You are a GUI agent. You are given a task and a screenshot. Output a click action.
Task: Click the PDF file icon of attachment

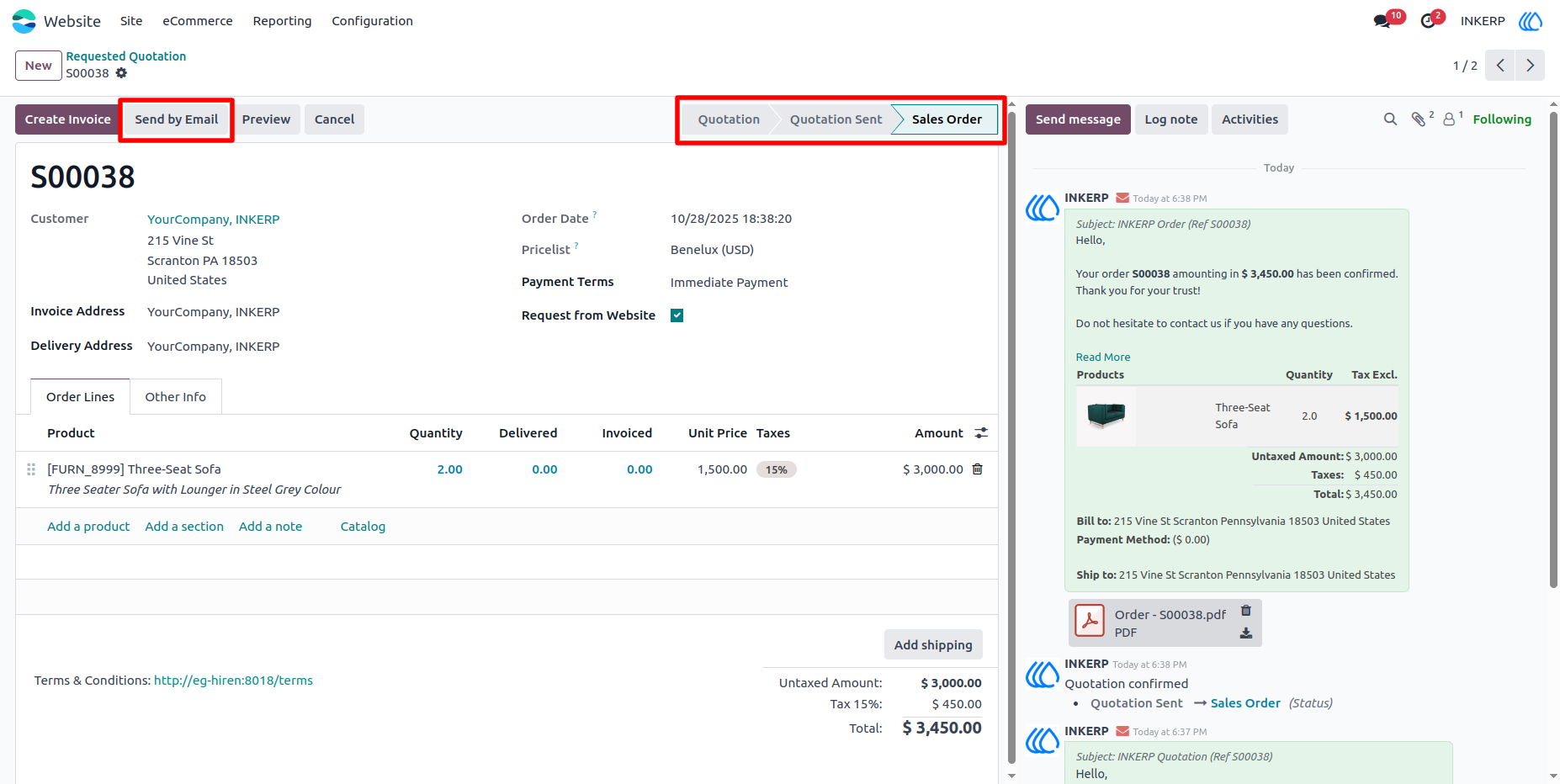(x=1090, y=622)
